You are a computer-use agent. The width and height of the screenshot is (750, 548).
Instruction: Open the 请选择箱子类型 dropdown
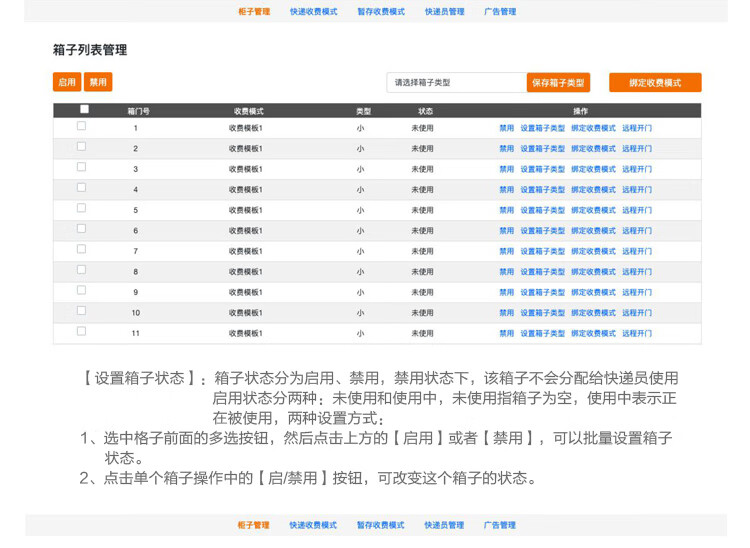tap(455, 83)
